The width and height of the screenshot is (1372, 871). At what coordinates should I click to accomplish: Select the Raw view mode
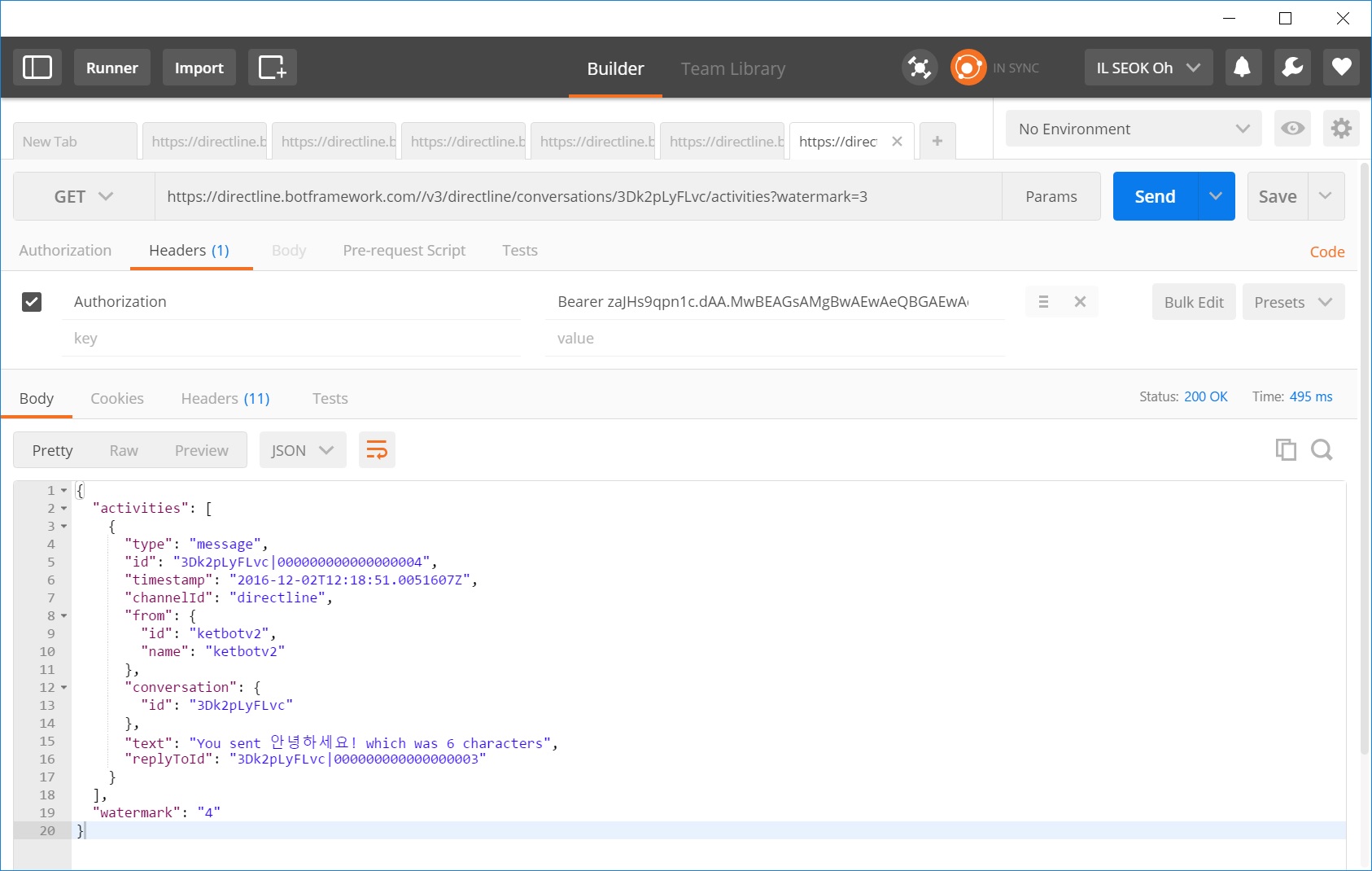click(x=124, y=450)
